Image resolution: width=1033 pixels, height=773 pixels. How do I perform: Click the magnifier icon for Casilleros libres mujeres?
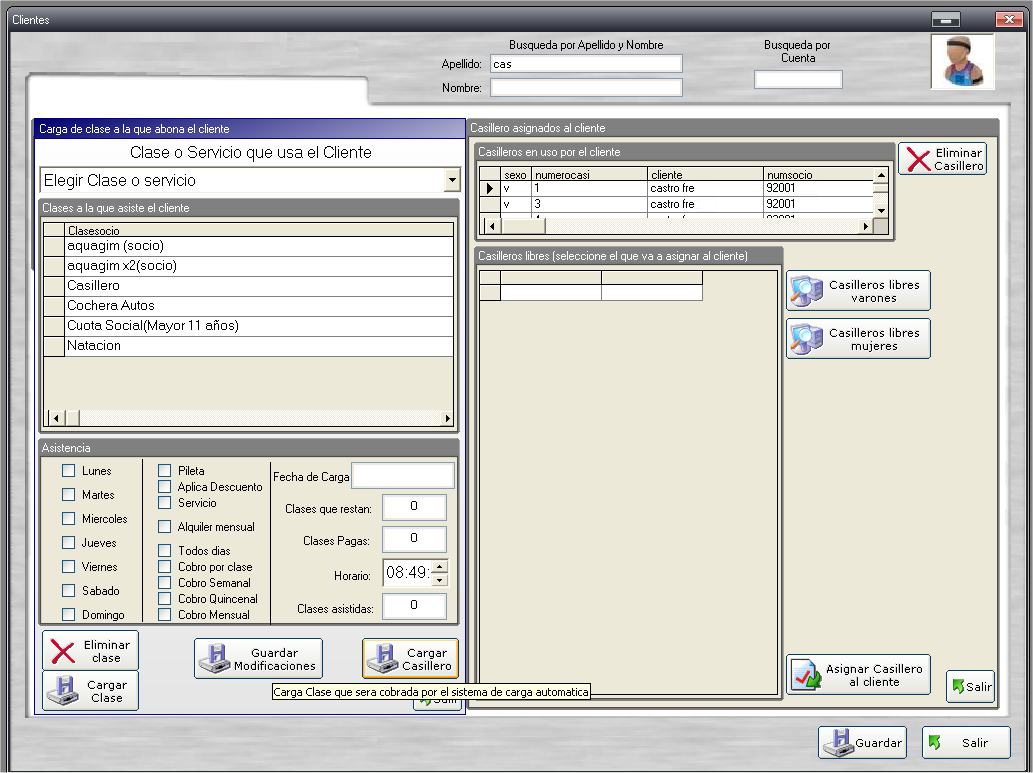[806, 339]
